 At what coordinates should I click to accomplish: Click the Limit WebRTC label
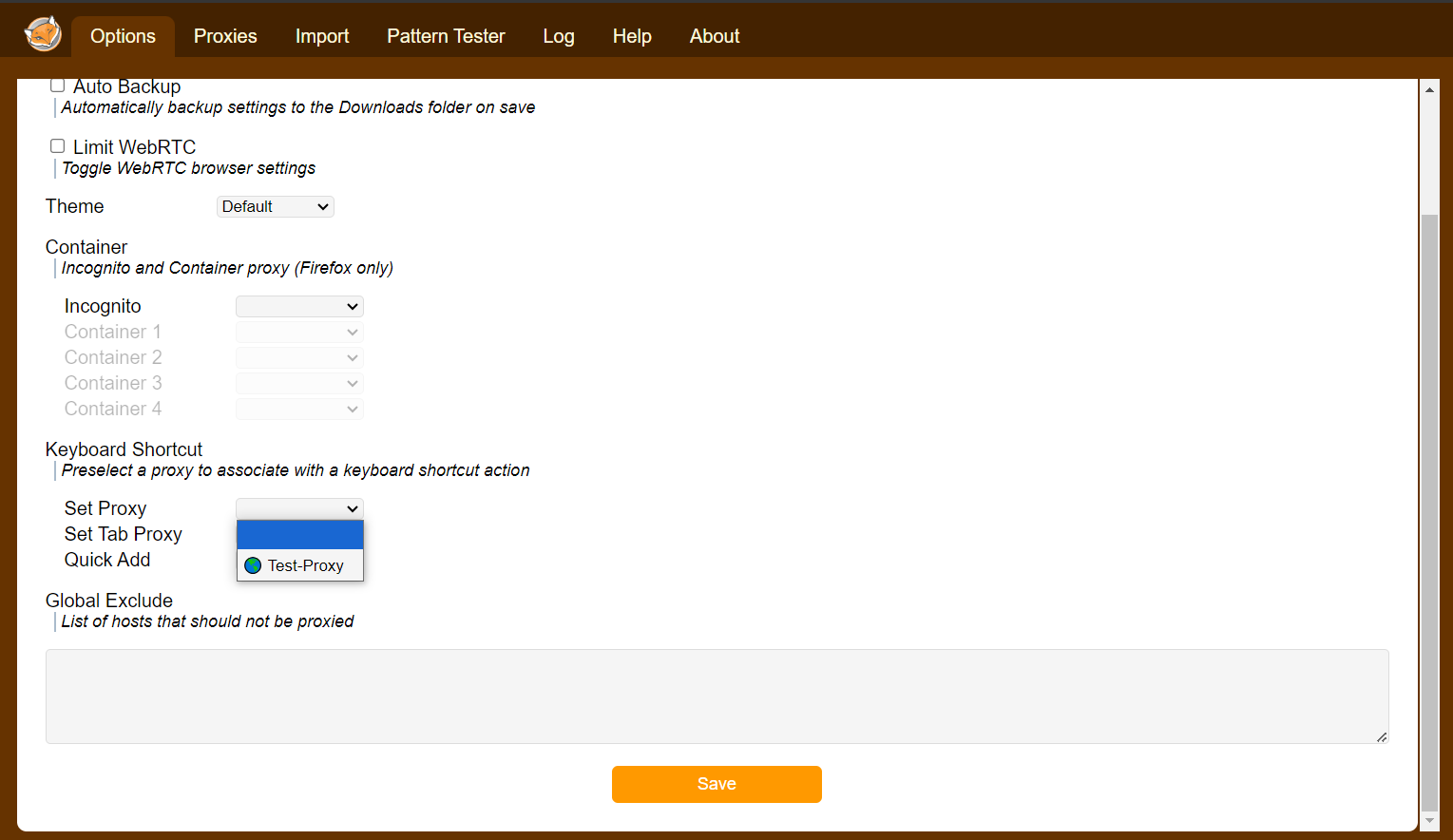tap(134, 147)
